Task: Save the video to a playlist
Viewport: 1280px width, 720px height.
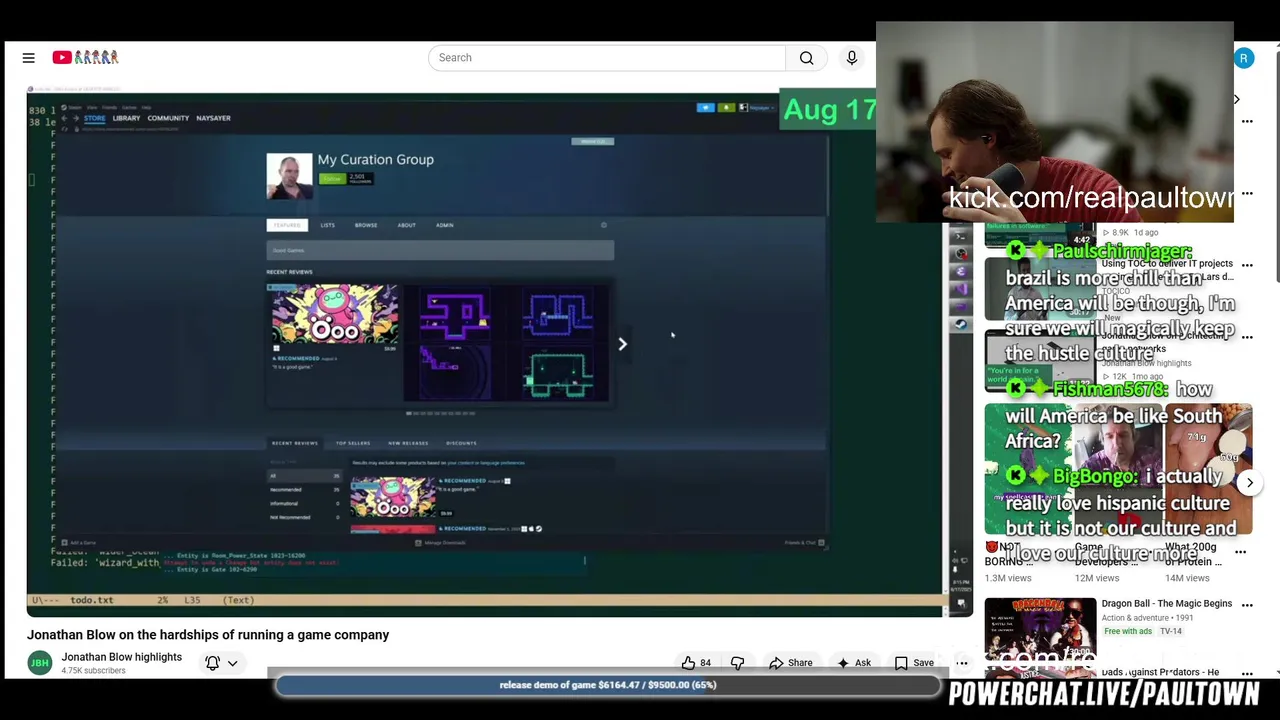Action: [914, 663]
